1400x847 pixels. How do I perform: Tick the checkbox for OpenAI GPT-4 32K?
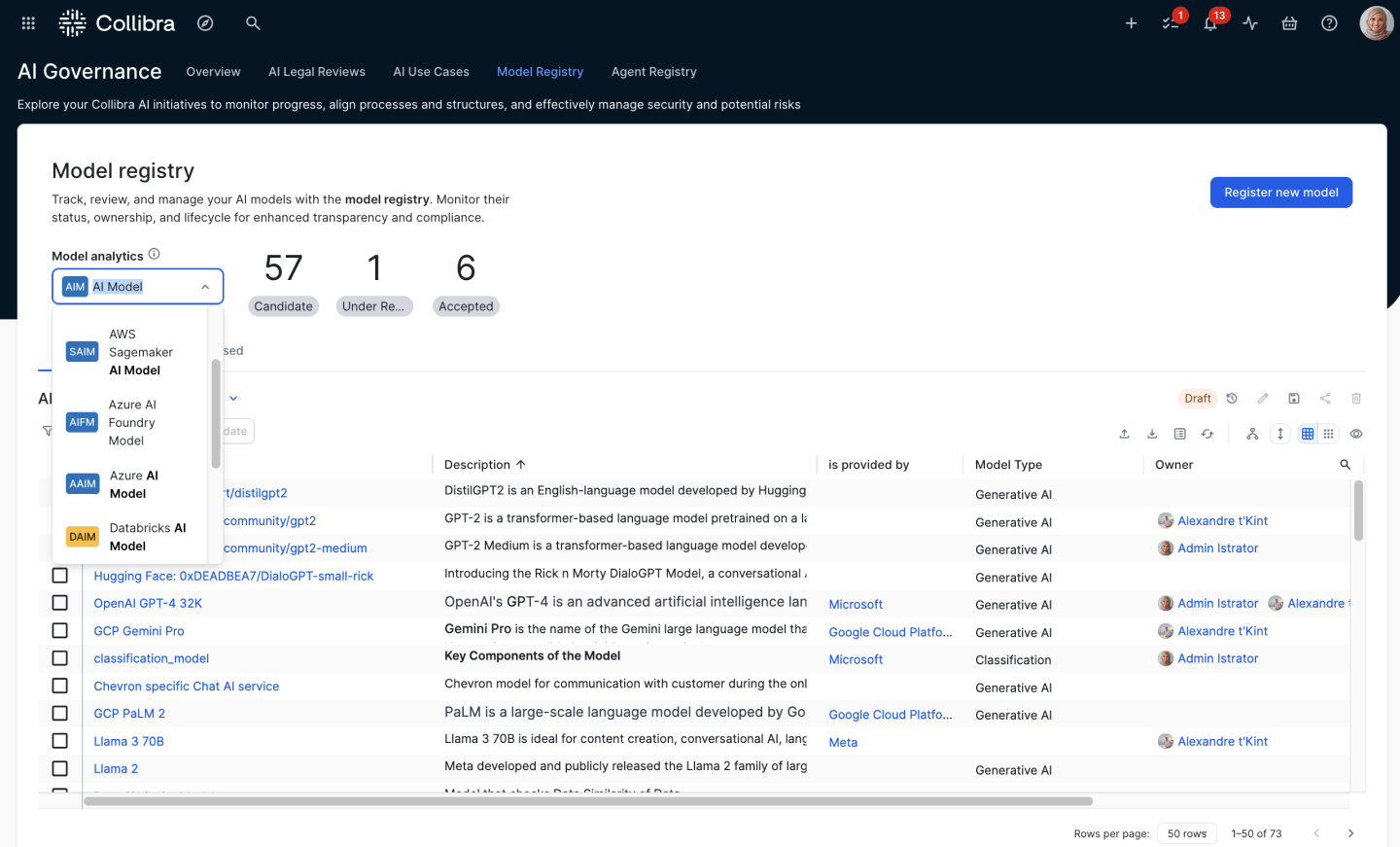click(x=60, y=603)
